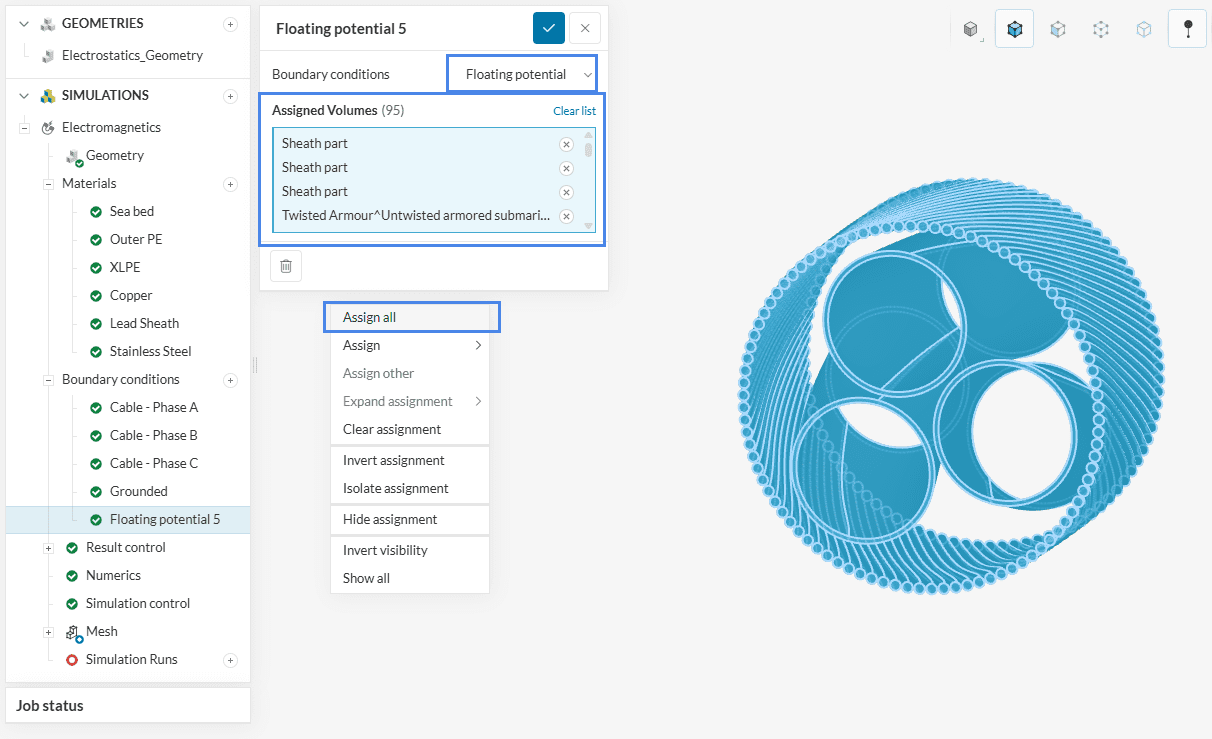Viewport: 1212px width, 739px height.
Task: Click the probe point pin tool
Action: [x=1187, y=30]
